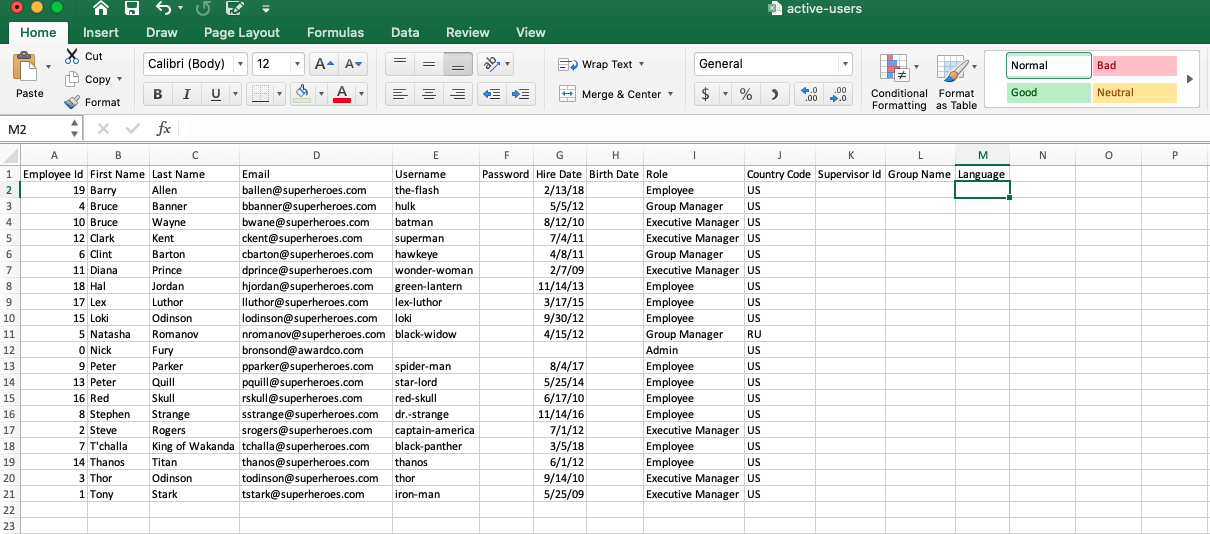Click the Cut scissors icon
This screenshot has width=1210, height=534.
[x=73, y=56]
